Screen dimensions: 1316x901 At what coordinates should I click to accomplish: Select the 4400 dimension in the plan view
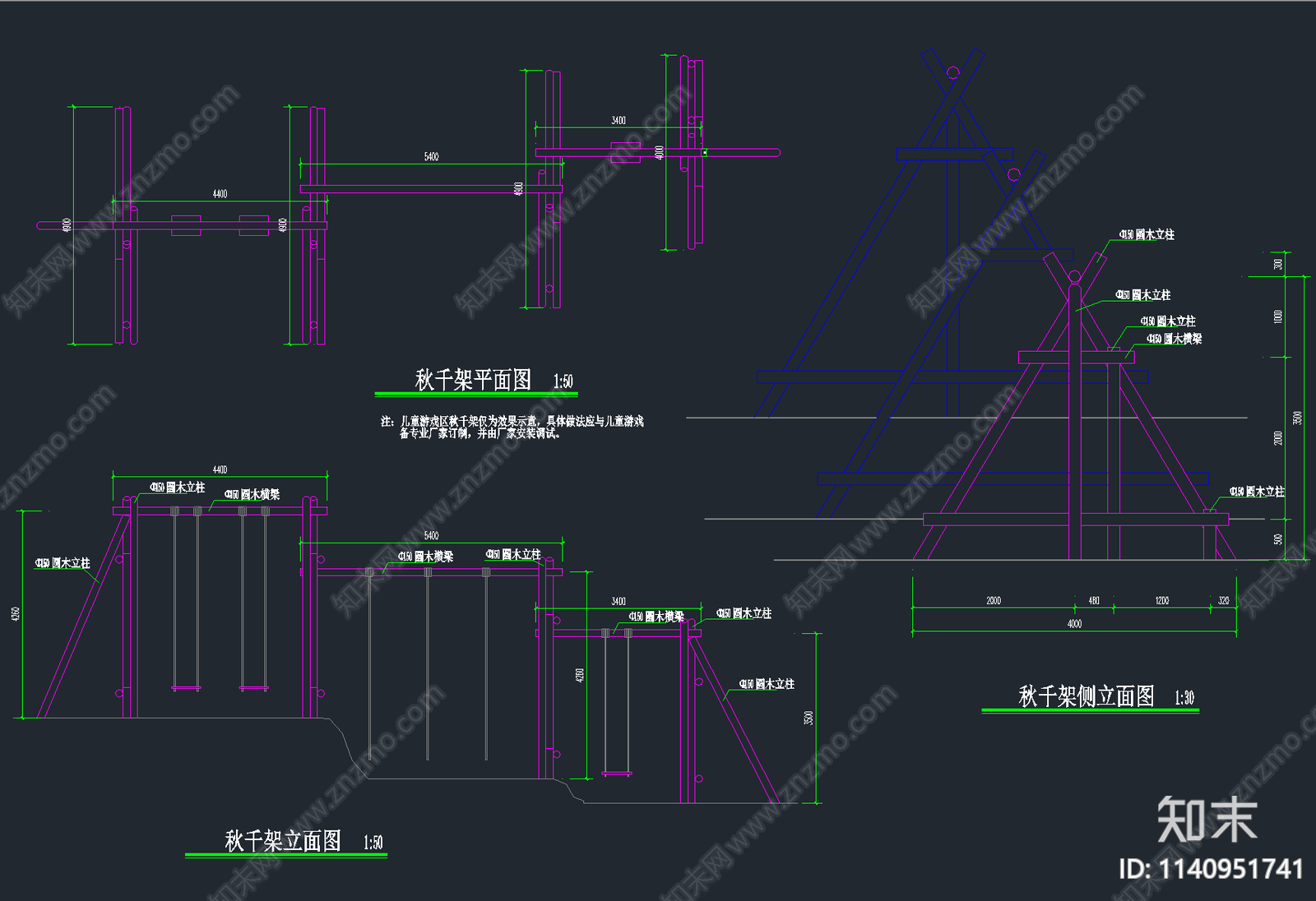tap(220, 194)
